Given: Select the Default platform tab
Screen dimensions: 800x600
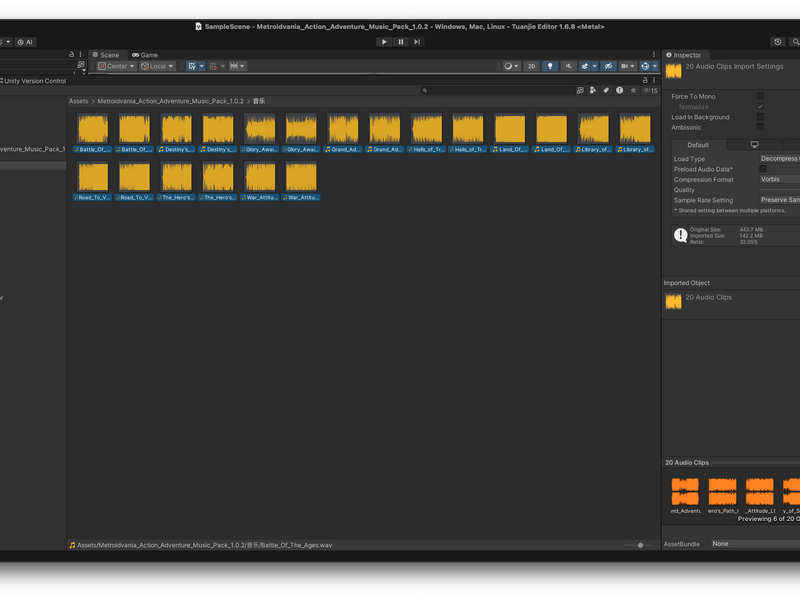Looking at the screenshot, I should [x=698, y=145].
